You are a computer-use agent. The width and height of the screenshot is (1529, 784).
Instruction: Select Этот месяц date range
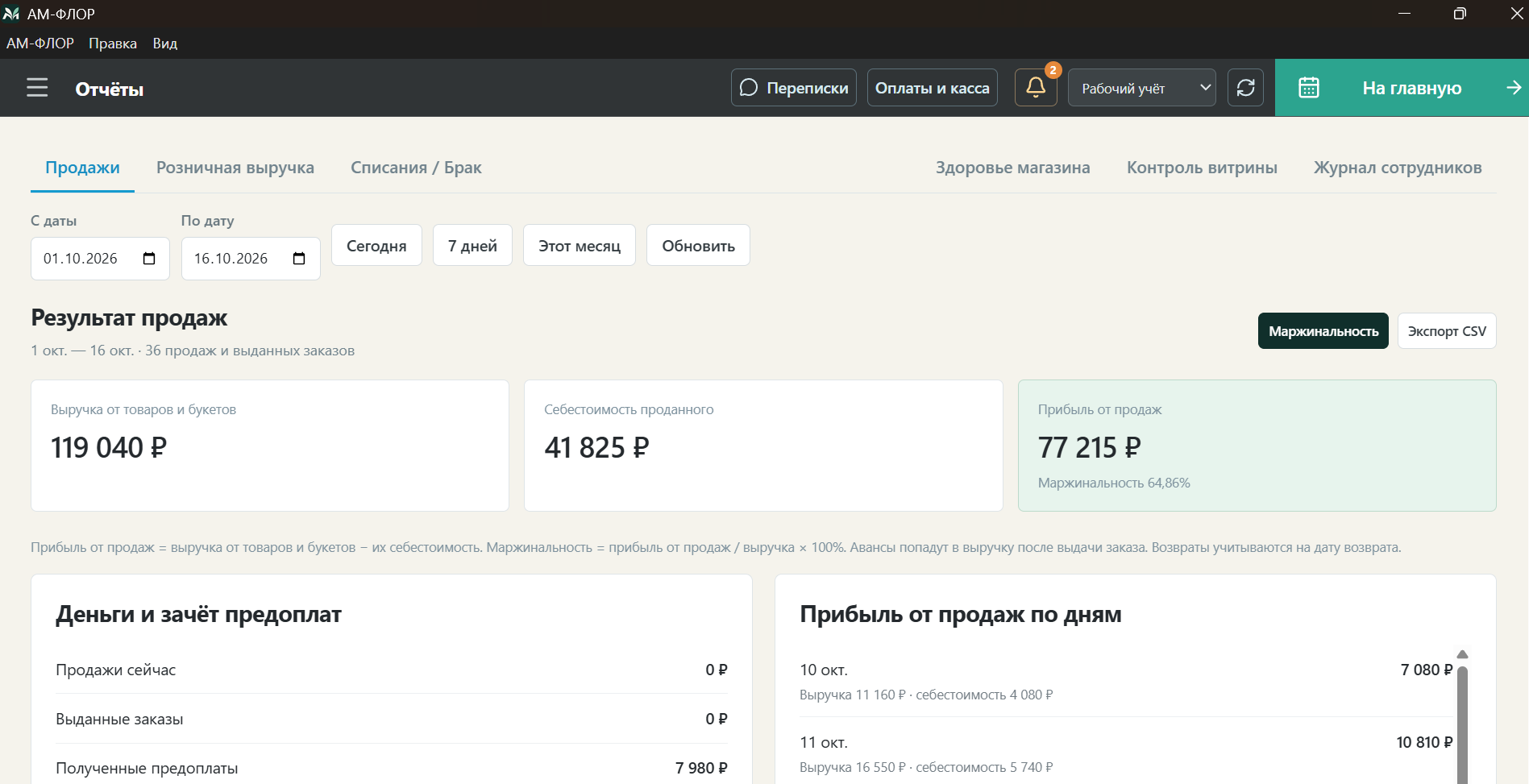coord(580,245)
